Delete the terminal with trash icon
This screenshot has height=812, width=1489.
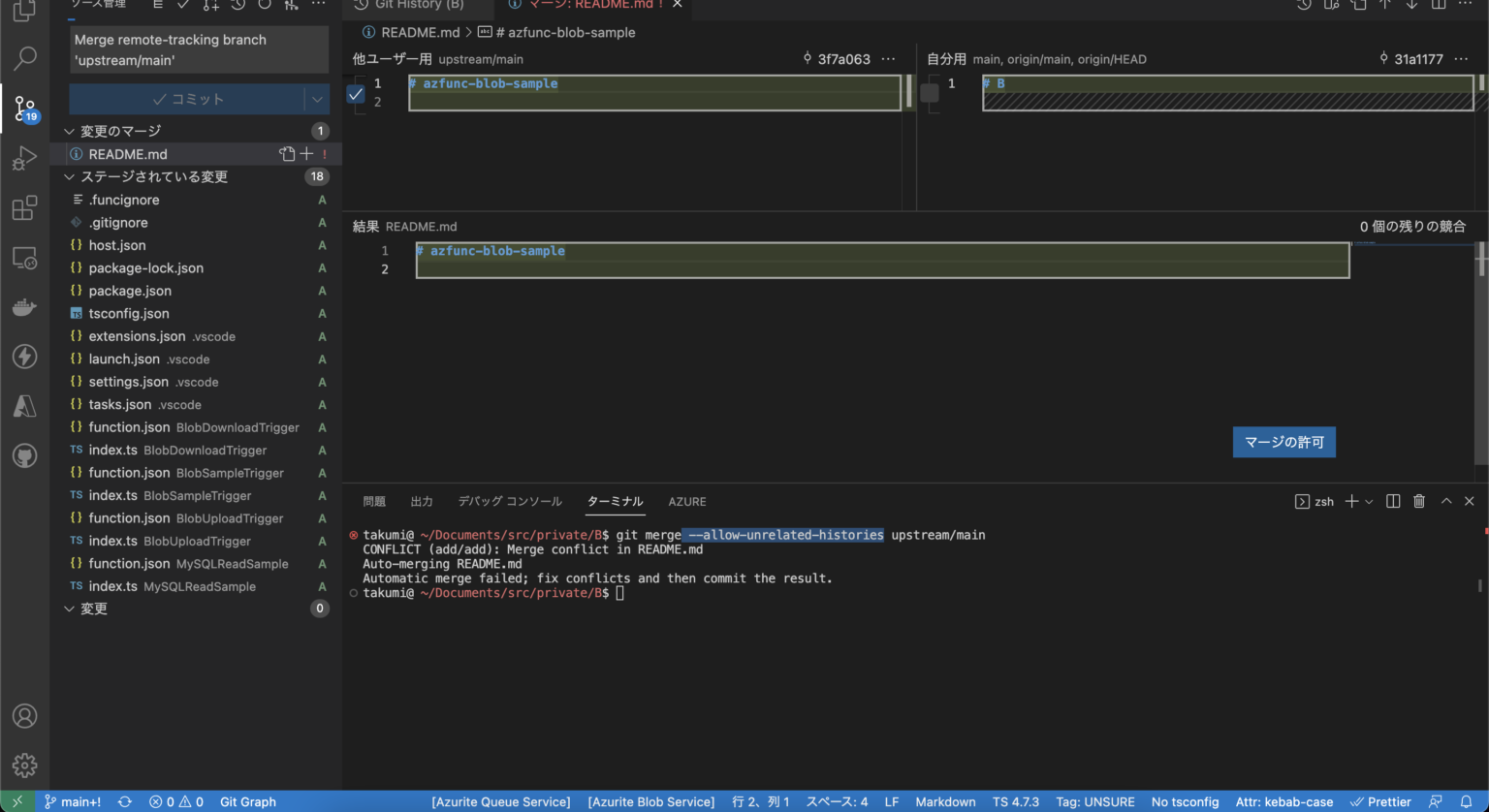[1419, 501]
